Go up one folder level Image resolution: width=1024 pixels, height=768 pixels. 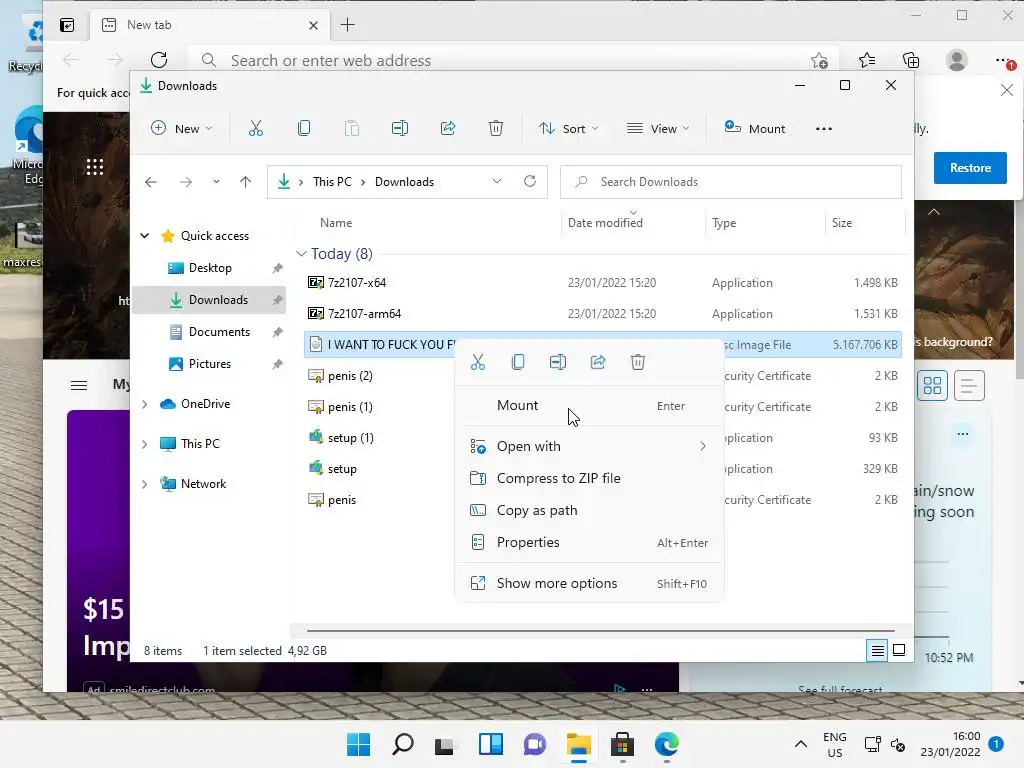[x=246, y=182]
